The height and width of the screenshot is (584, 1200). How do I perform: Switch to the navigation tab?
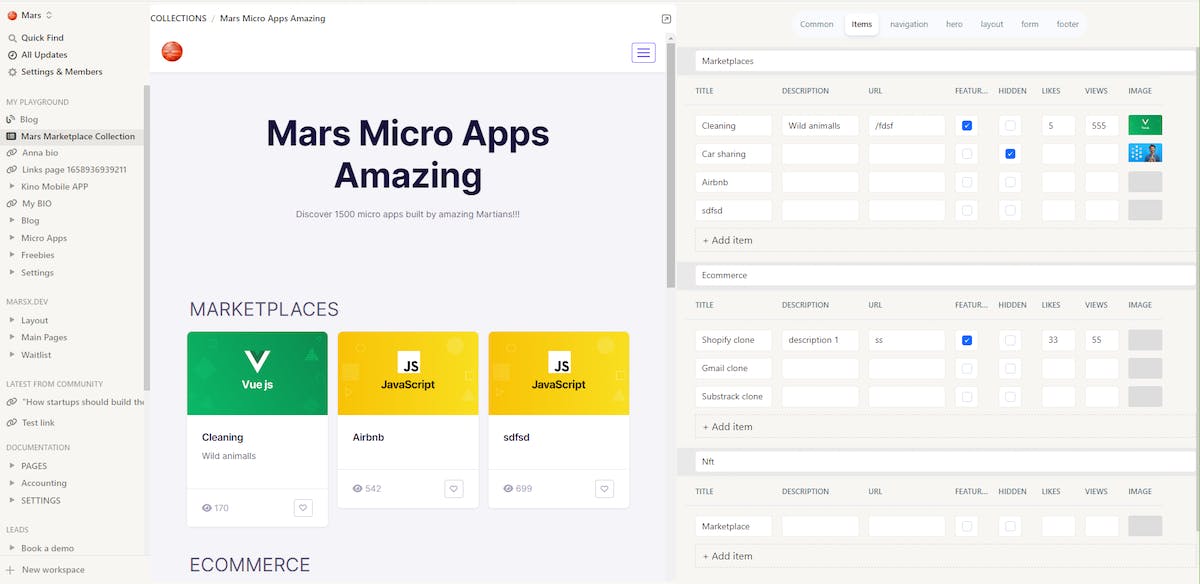[x=909, y=23]
